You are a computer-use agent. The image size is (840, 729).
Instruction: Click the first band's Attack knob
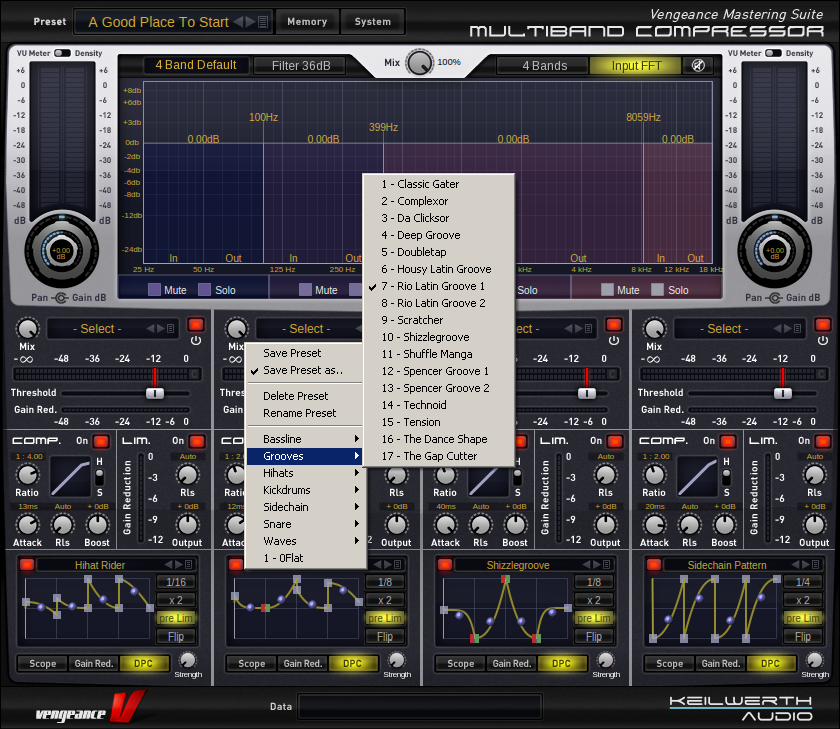tap(27, 525)
